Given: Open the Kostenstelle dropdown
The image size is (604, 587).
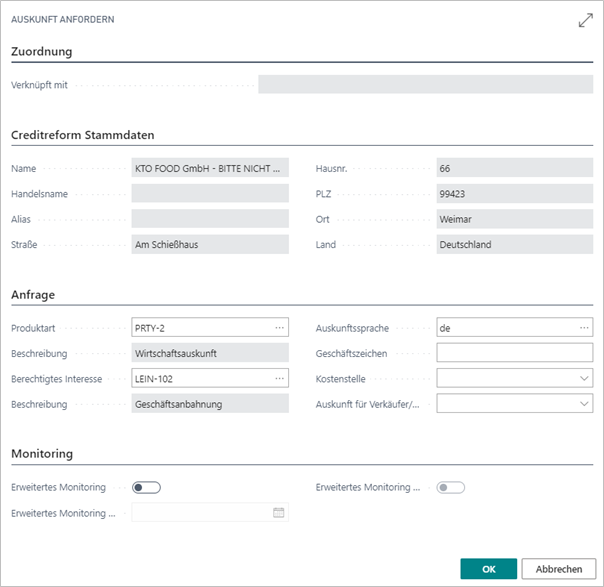Looking at the screenshot, I should point(584,378).
